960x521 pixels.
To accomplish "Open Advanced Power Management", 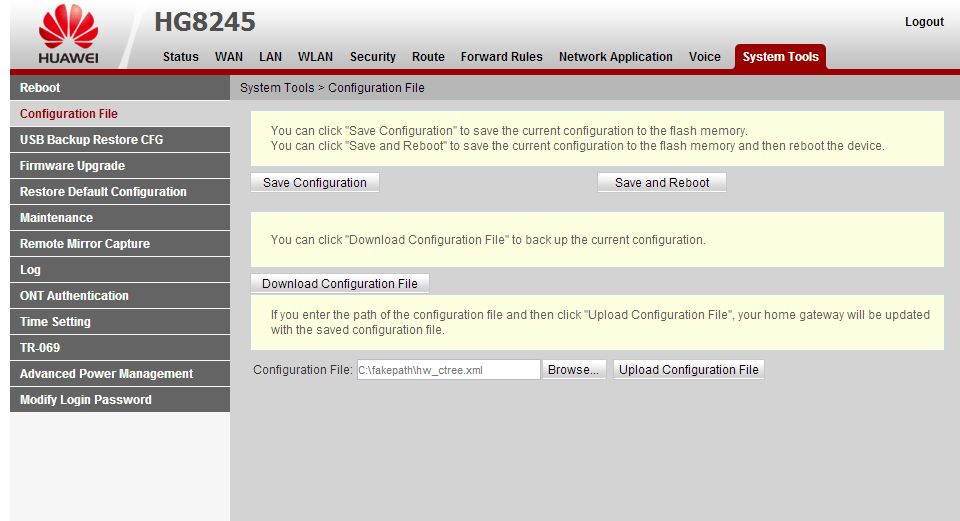I will [120, 374].
